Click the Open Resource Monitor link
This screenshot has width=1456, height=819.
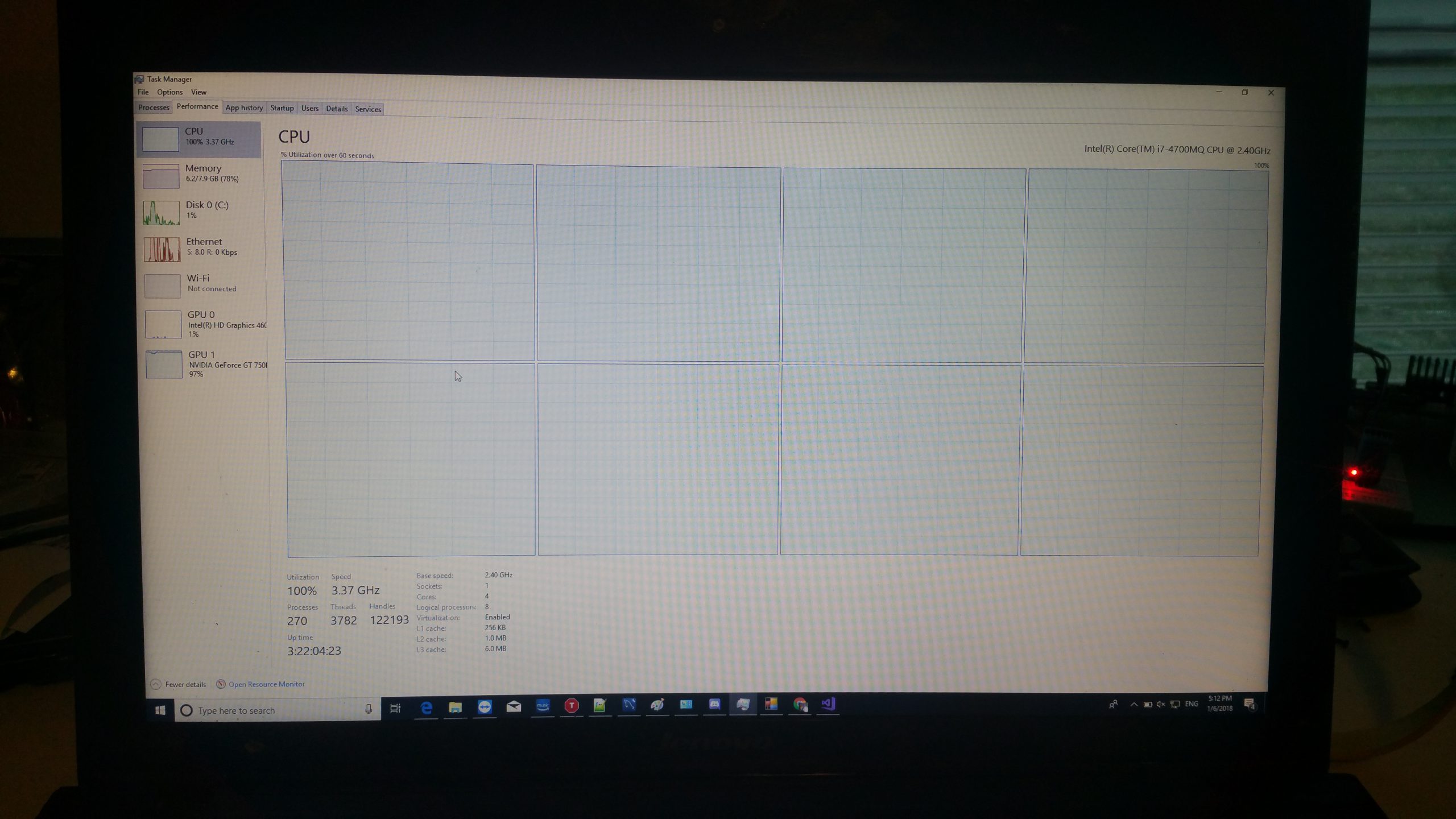pos(266,684)
